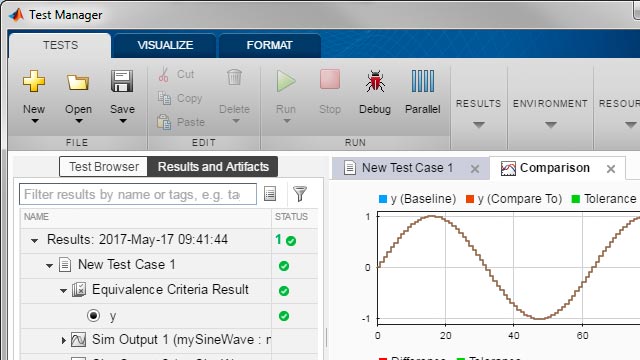The height and width of the screenshot is (360, 640).
Task: Click the filter results search field
Action: pyautogui.click(x=138, y=194)
